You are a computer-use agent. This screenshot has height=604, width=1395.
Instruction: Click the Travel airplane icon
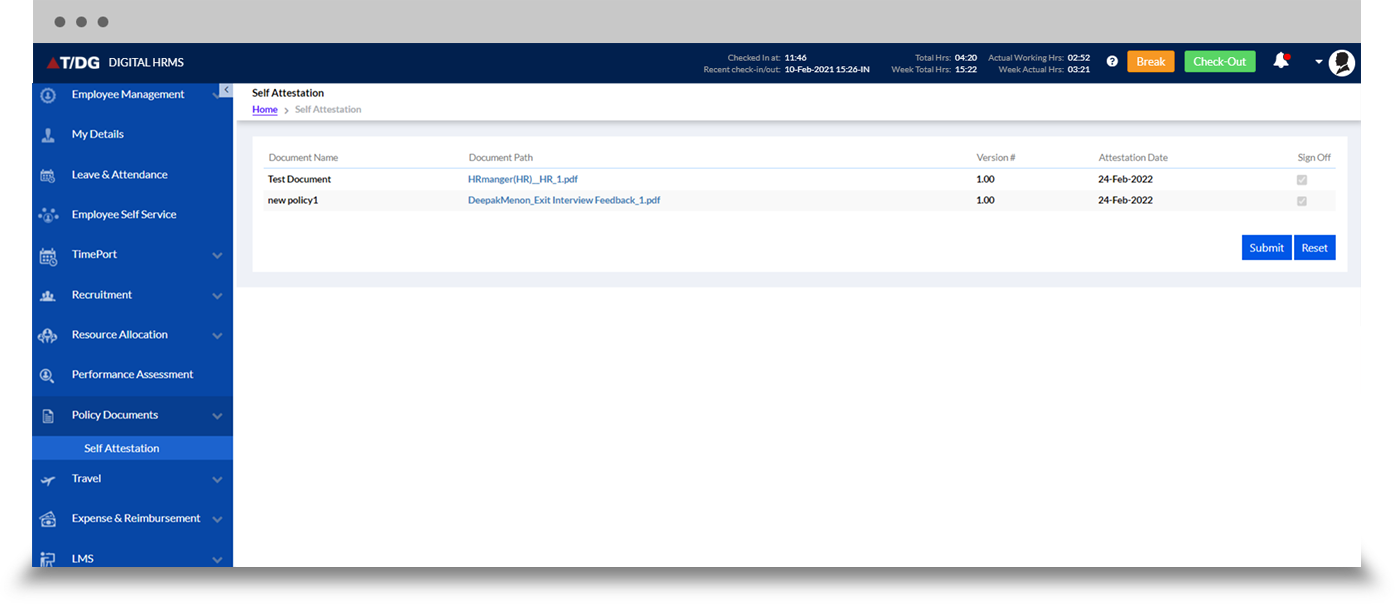(x=47, y=480)
